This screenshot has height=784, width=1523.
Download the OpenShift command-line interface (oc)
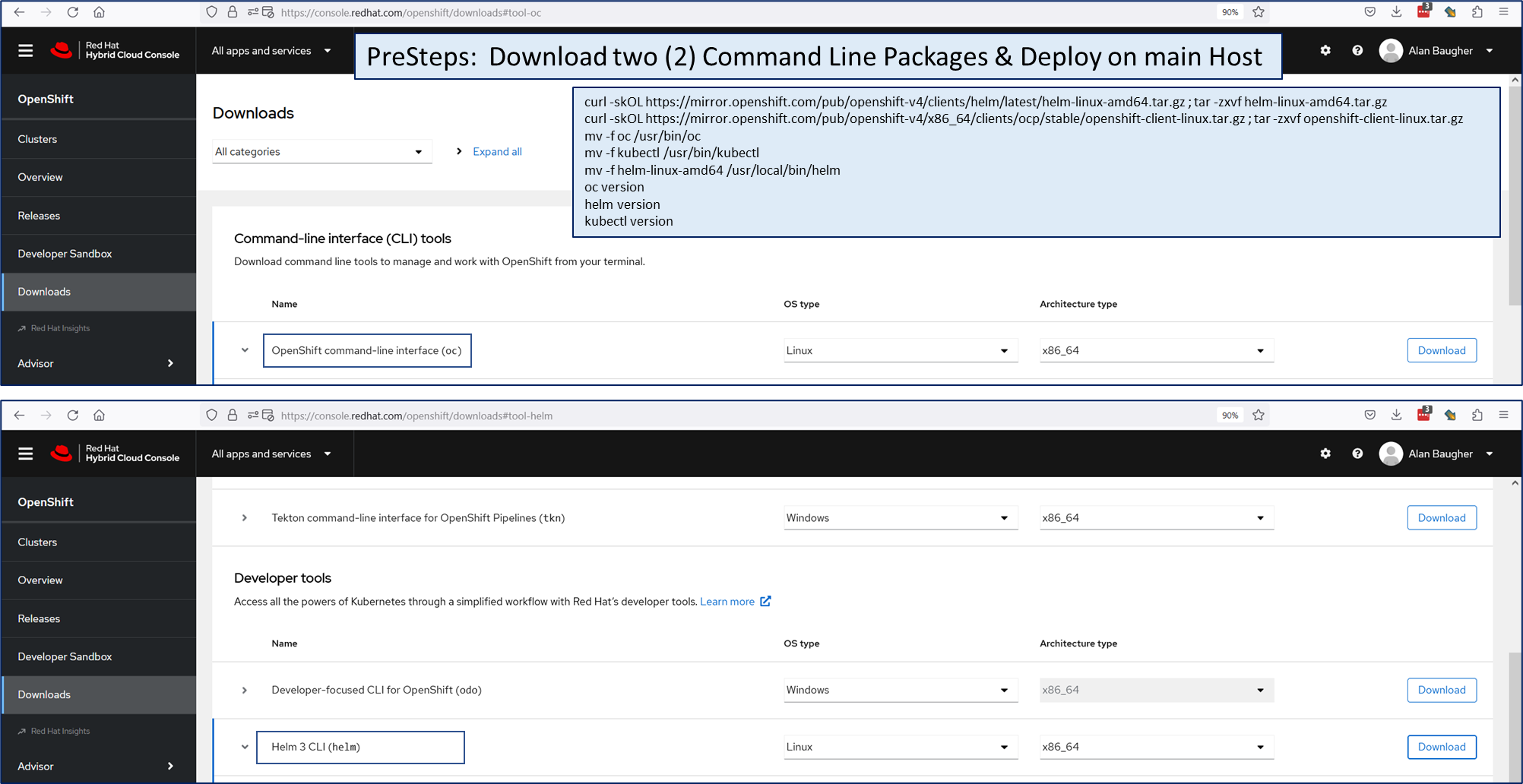point(1441,350)
